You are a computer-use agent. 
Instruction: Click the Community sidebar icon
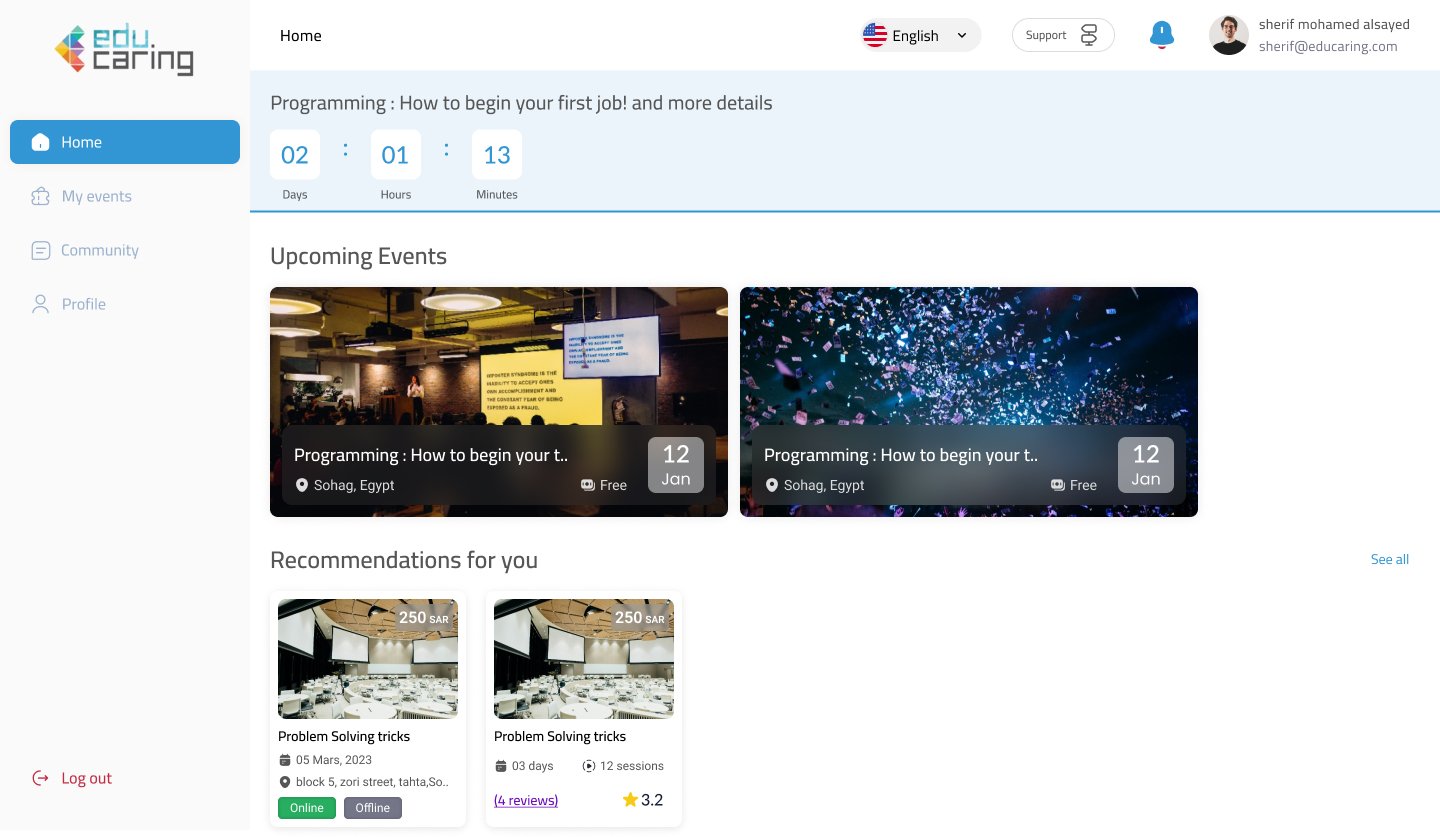pyautogui.click(x=40, y=250)
